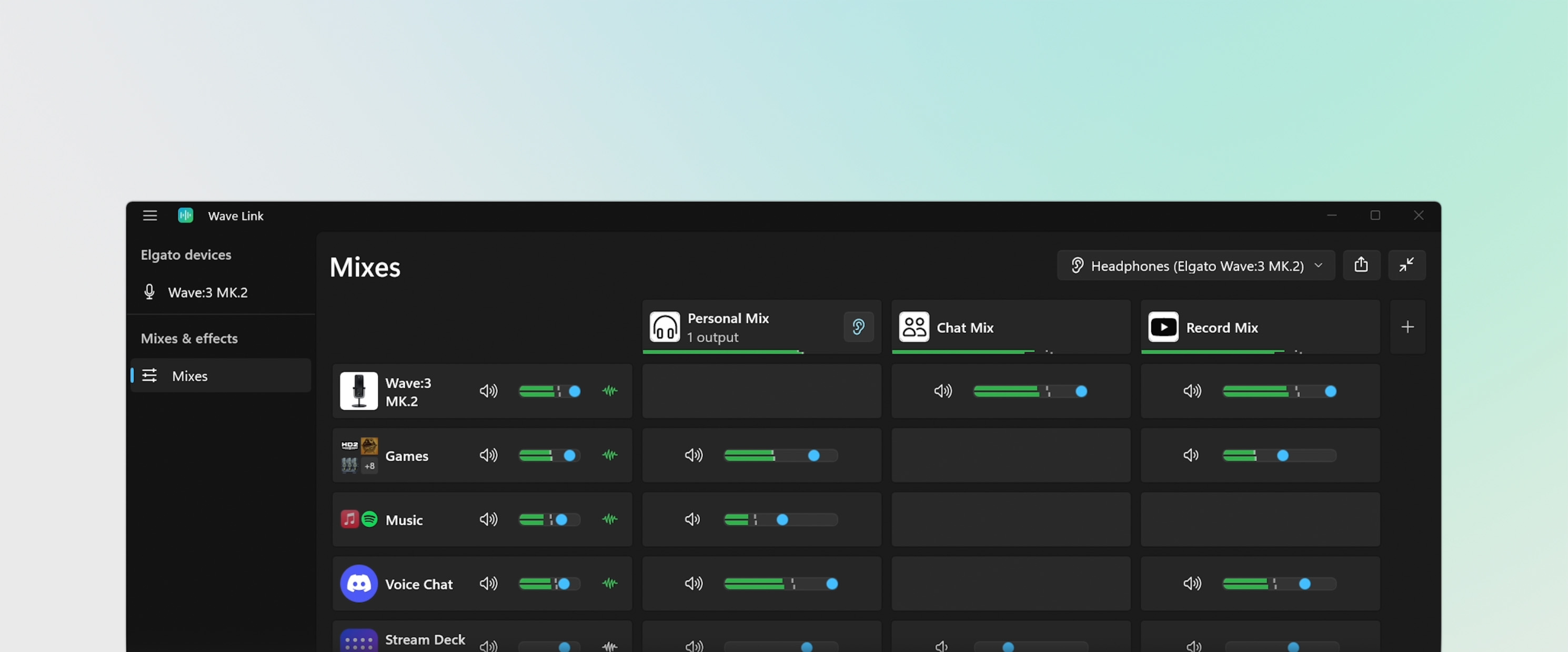Open Headphones output device dropdown
This screenshot has height=652, width=1568.
click(x=1195, y=265)
